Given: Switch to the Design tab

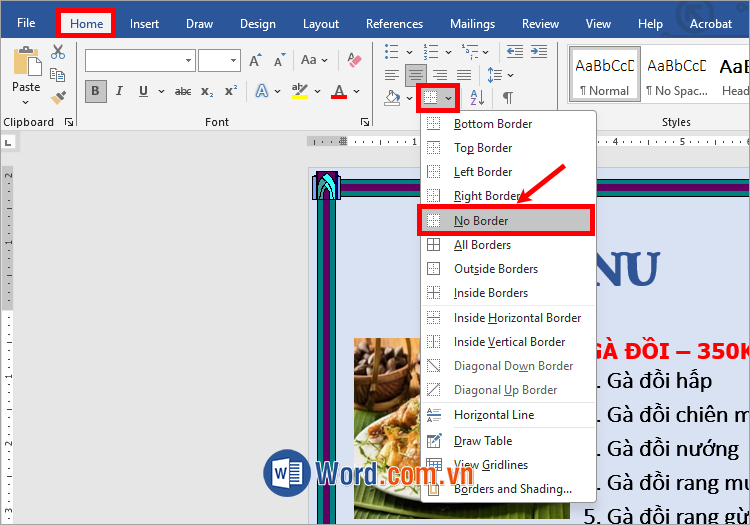Looking at the screenshot, I should (258, 23).
